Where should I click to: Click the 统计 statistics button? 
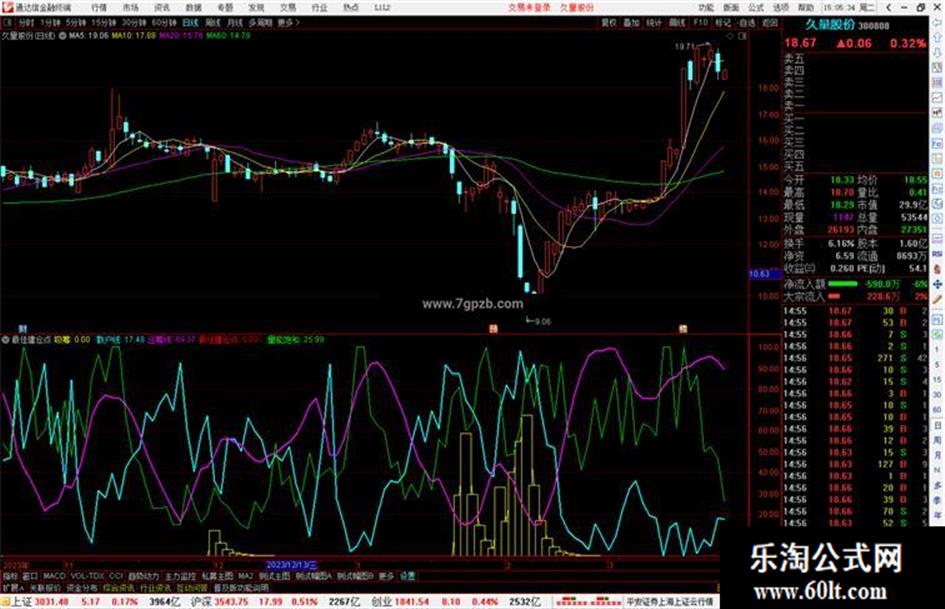click(655, 22)
